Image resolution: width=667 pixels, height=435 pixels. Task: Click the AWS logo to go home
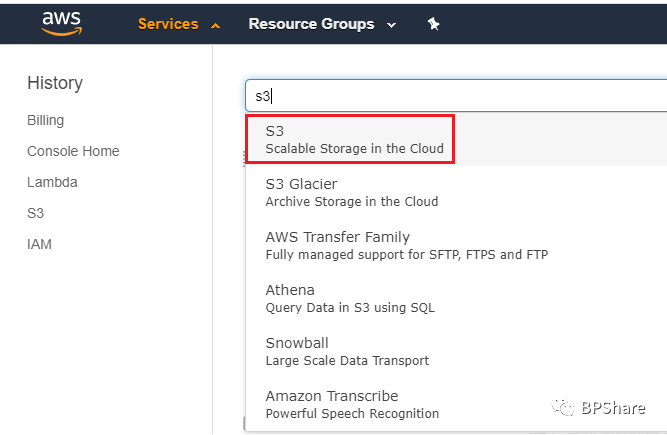pos(61,22)
